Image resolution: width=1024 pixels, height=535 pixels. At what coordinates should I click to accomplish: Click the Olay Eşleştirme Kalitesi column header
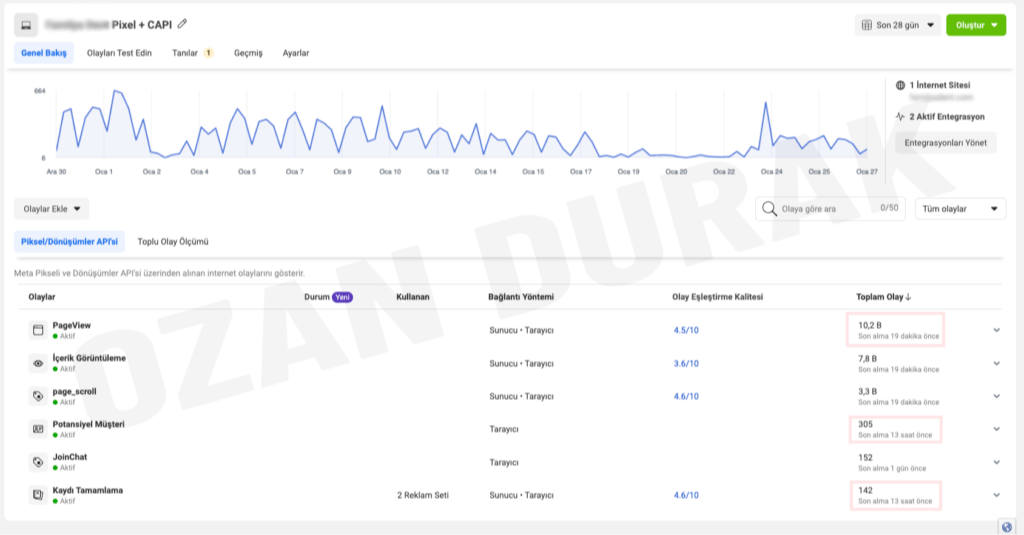click(717, 297)
